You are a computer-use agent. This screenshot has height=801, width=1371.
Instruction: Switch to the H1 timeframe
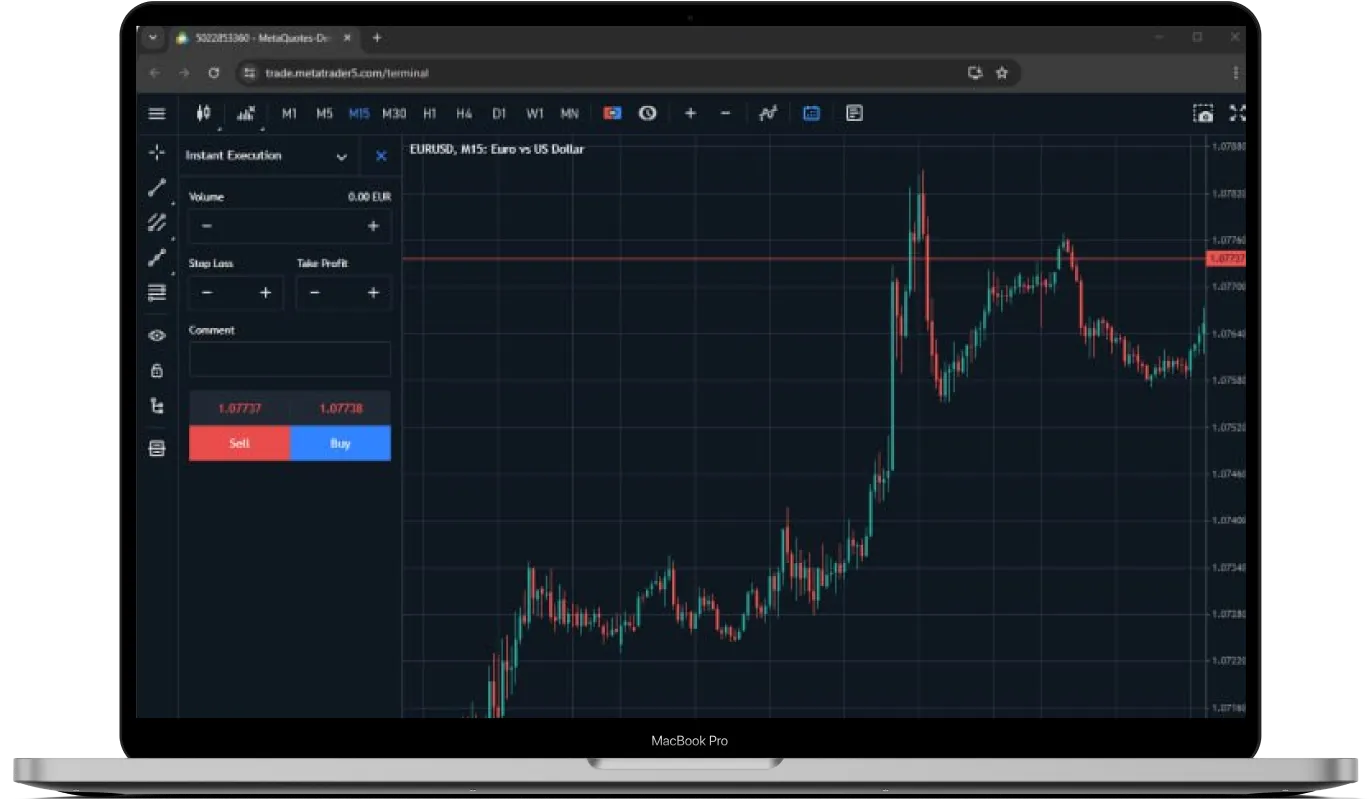coord(430,114)
